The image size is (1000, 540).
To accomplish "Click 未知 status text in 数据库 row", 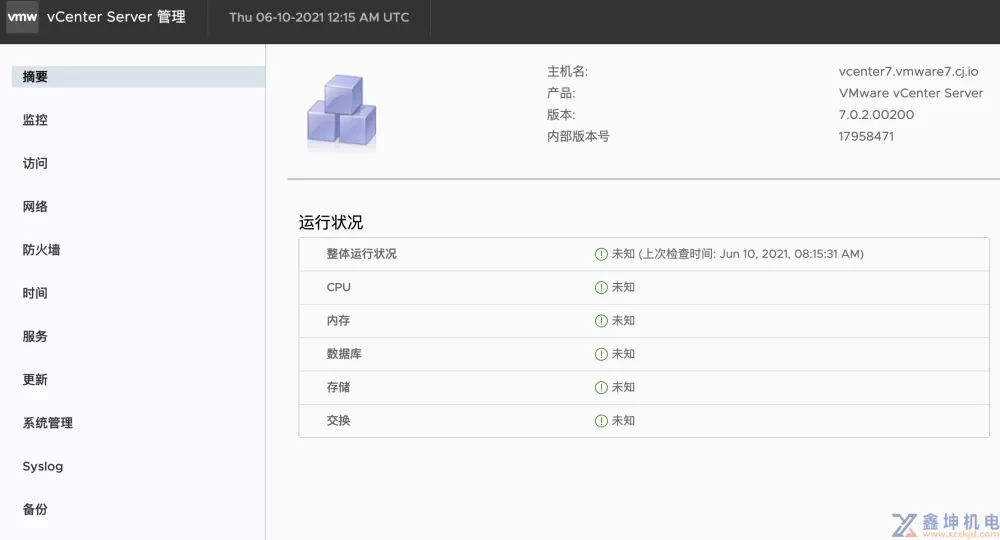I will (x=623, y=354).
